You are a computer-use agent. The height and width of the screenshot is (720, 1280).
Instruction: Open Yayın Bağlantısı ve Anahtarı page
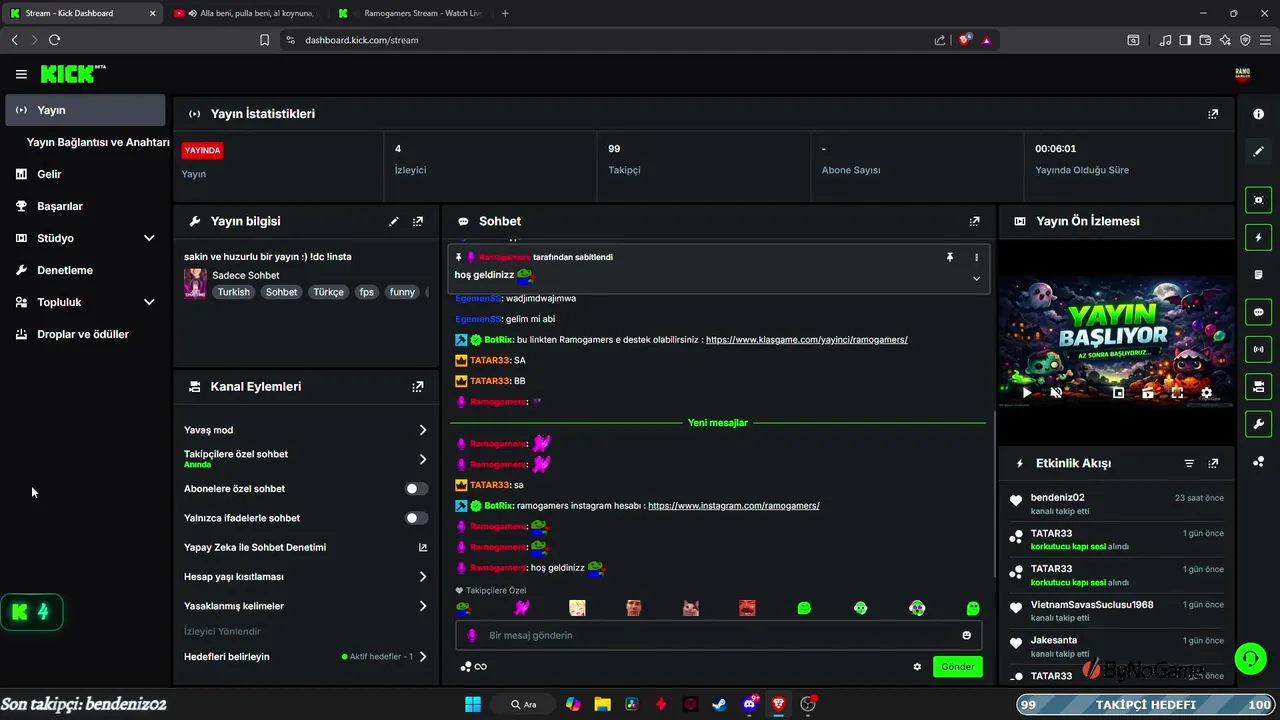point(97,142)
